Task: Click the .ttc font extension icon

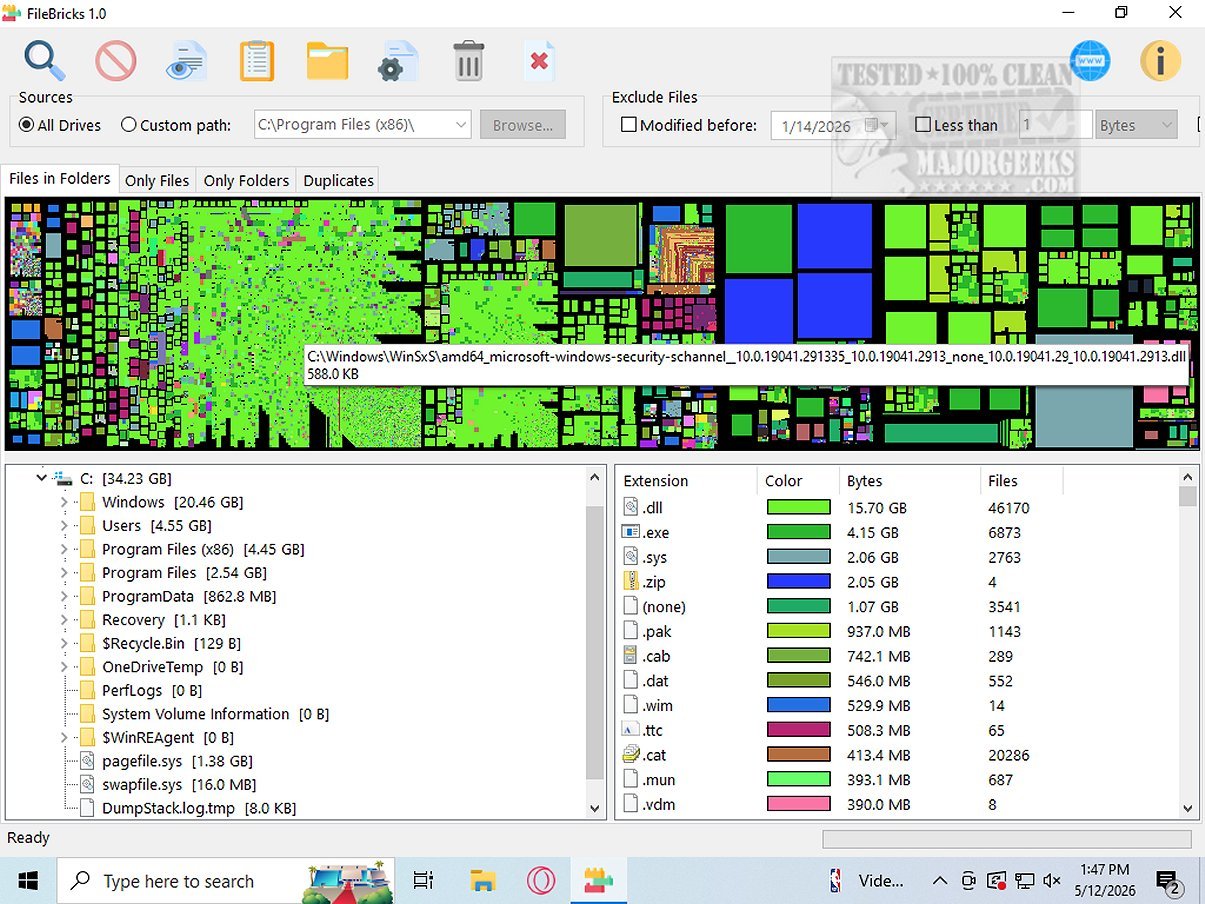Action: coord(630,730)
